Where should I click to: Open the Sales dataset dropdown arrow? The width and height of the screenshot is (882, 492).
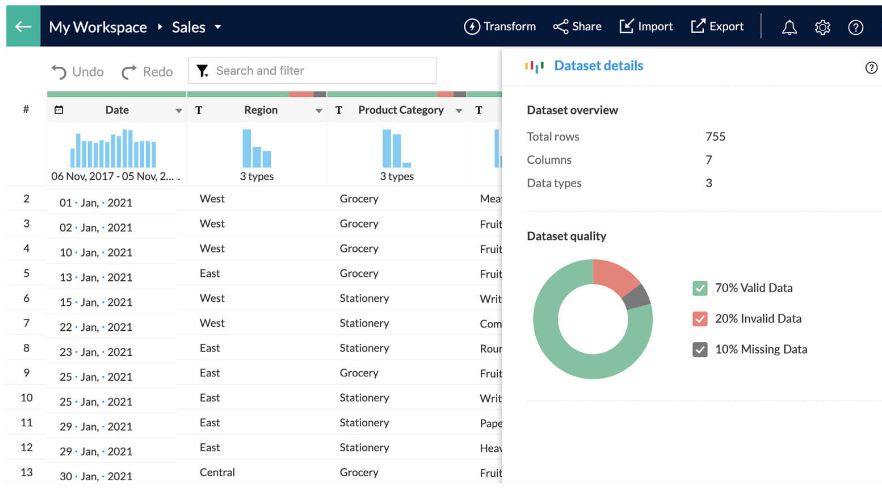coord(218,27)
